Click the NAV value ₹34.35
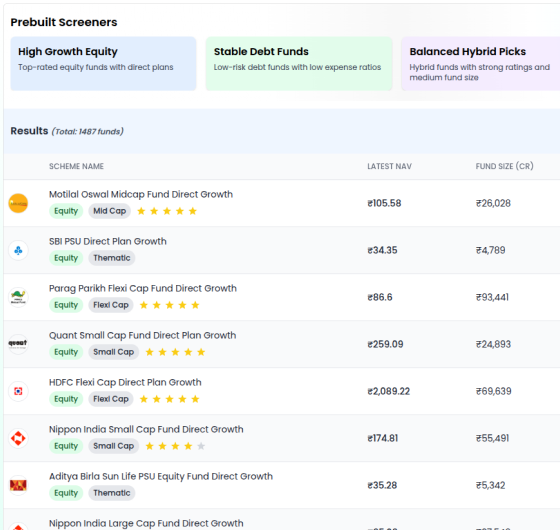560x530 pixels. coord(382,250)
